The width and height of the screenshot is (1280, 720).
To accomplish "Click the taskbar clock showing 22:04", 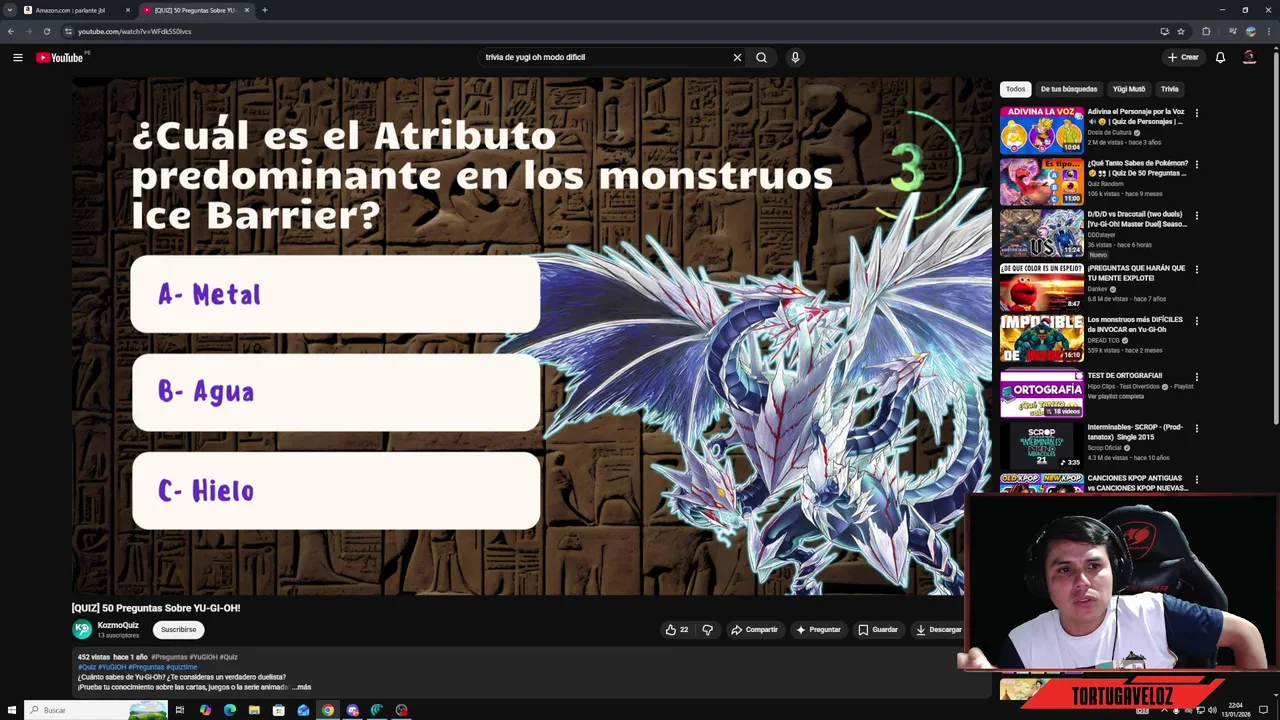I will click(1235, 710).
